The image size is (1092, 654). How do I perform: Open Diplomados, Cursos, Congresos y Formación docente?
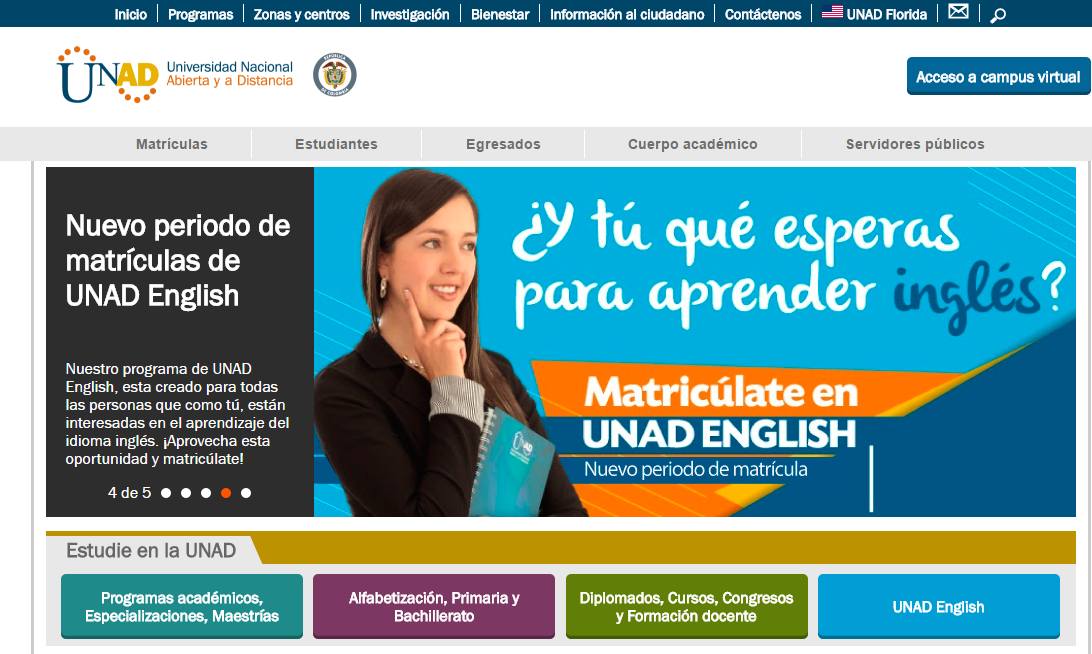(687, 607)
